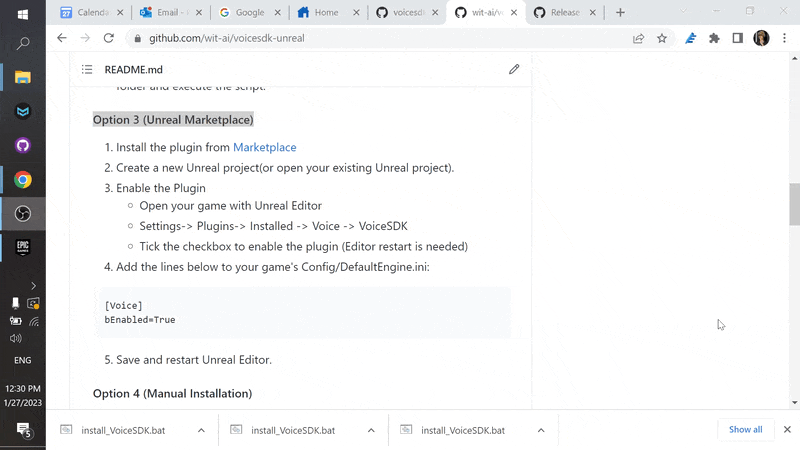Open Windows search from the taskbar
800x450 pixels.
22,44
